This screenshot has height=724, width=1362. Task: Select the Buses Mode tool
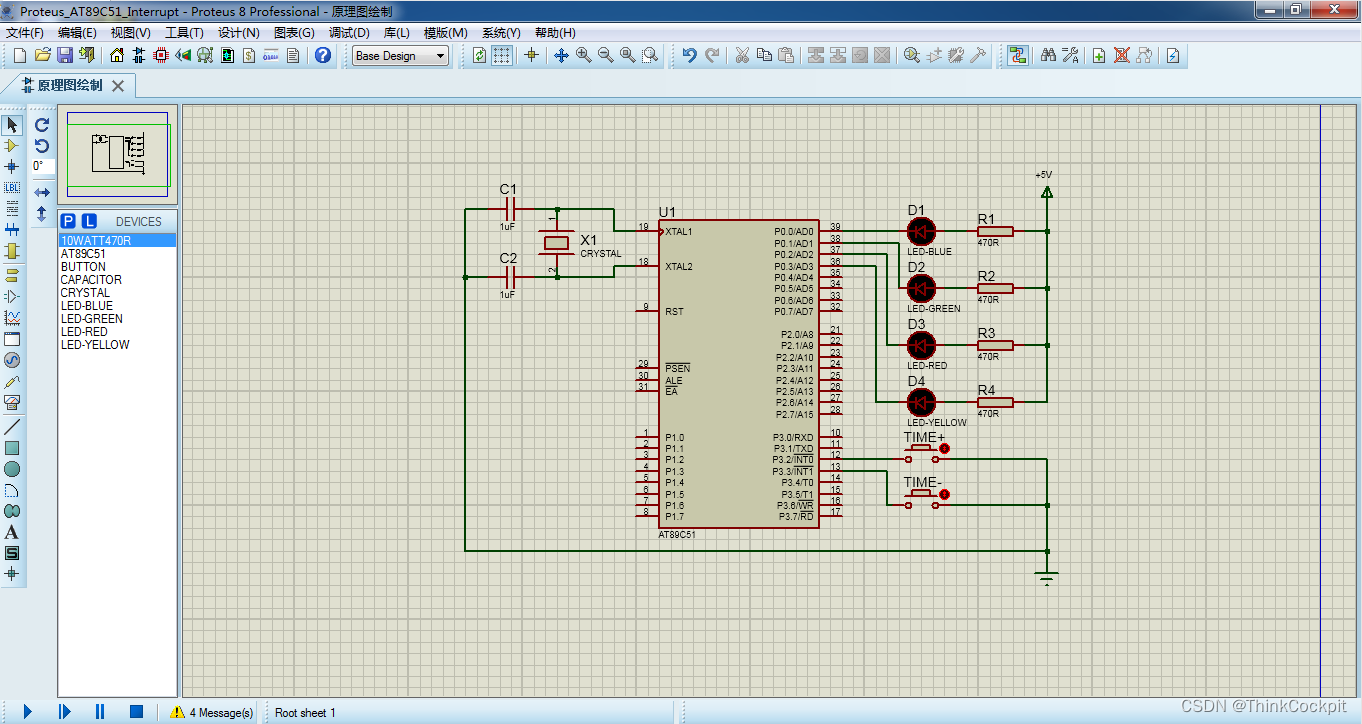[x=12, y=230]
